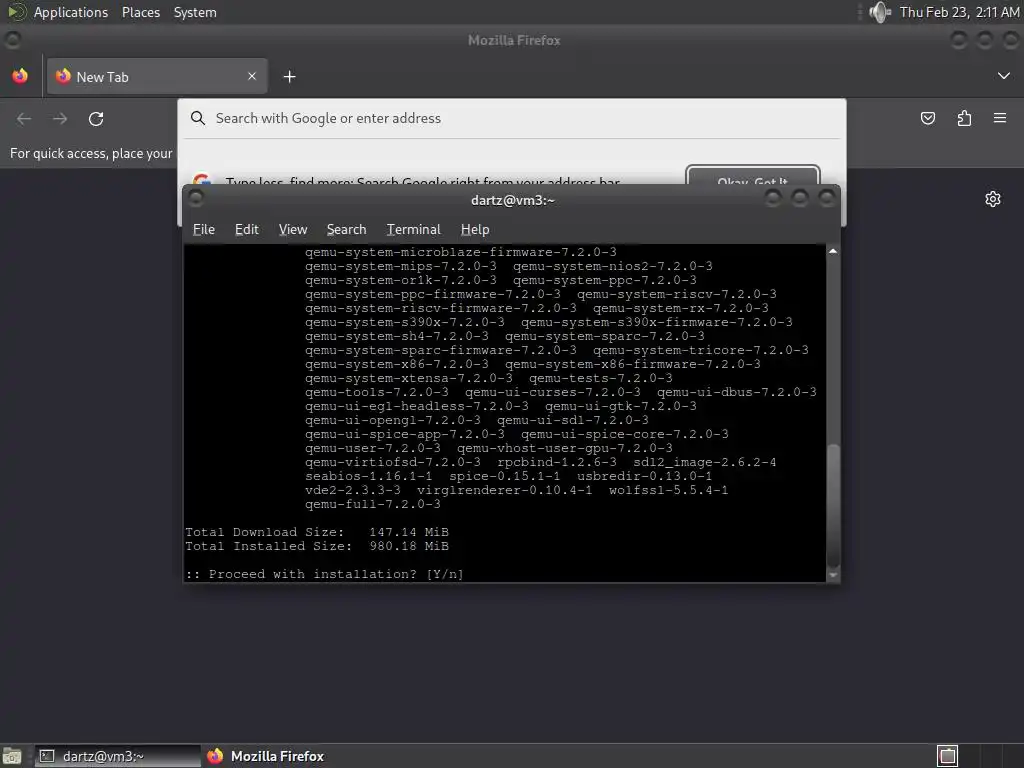Close the New Tab tab
This screenshot has width=1024, height=768.
[252, 76]
